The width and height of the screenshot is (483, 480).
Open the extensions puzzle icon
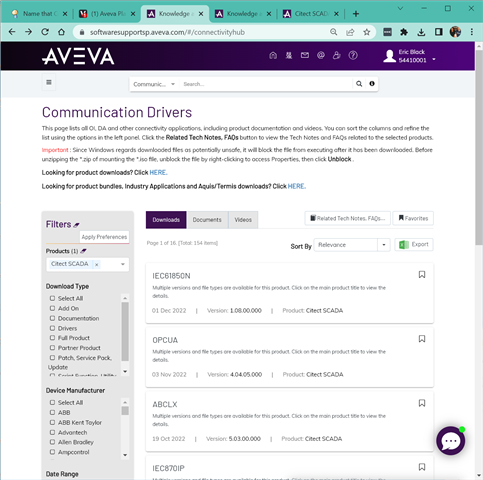click(x=404, y=32)
